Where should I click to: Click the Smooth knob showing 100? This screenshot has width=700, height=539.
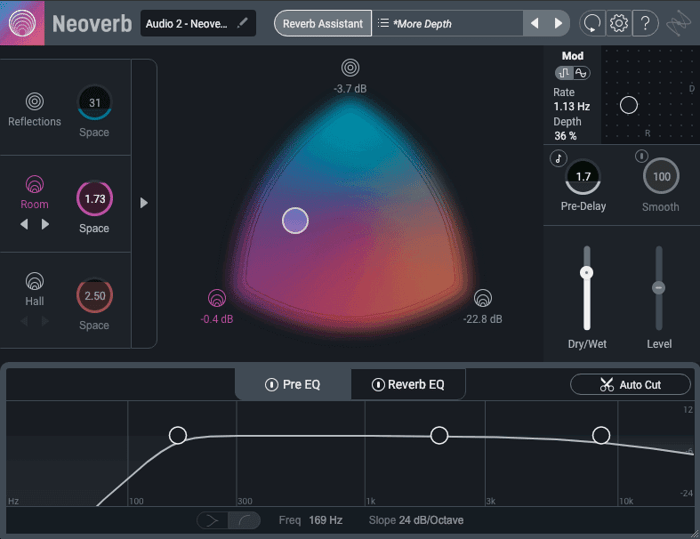(661, 176)
